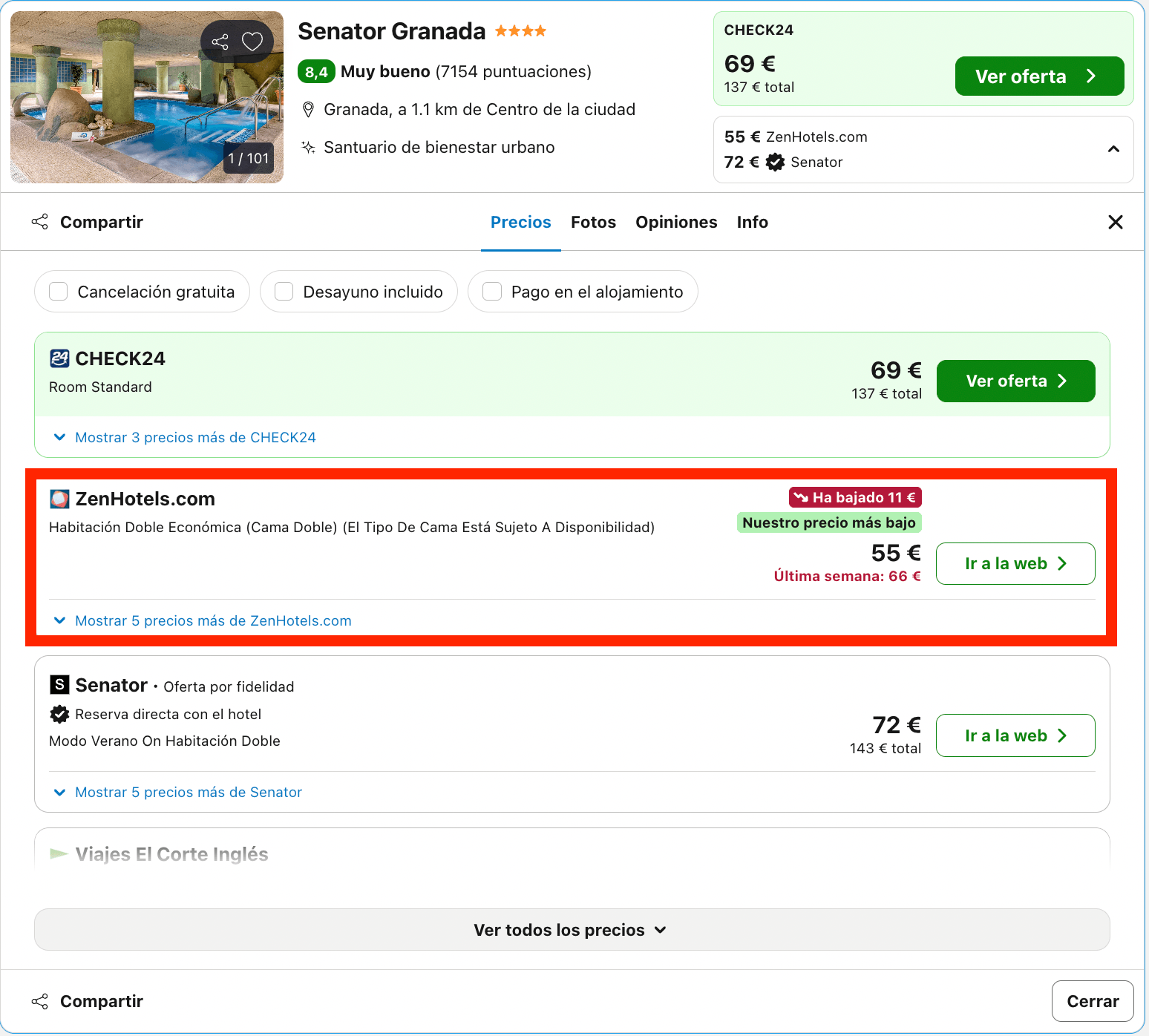Click Reserva directa verified badge icon
1149x1036 pixels.
(x=59, y=714)
